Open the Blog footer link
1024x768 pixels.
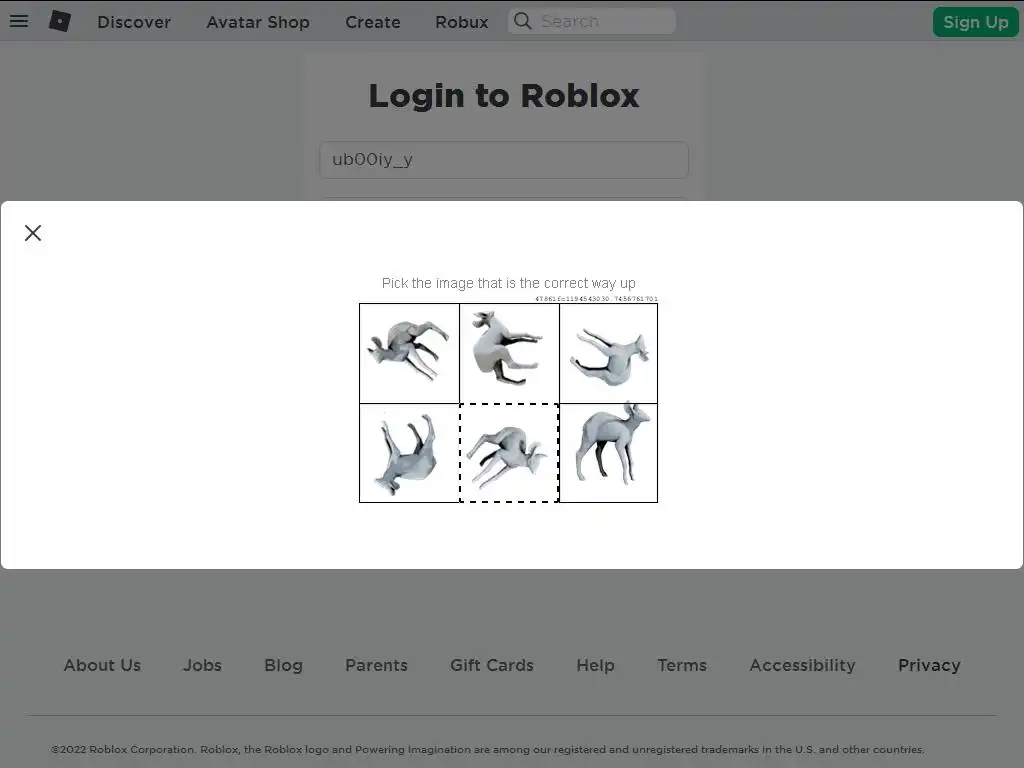click(x=283, y=665)
